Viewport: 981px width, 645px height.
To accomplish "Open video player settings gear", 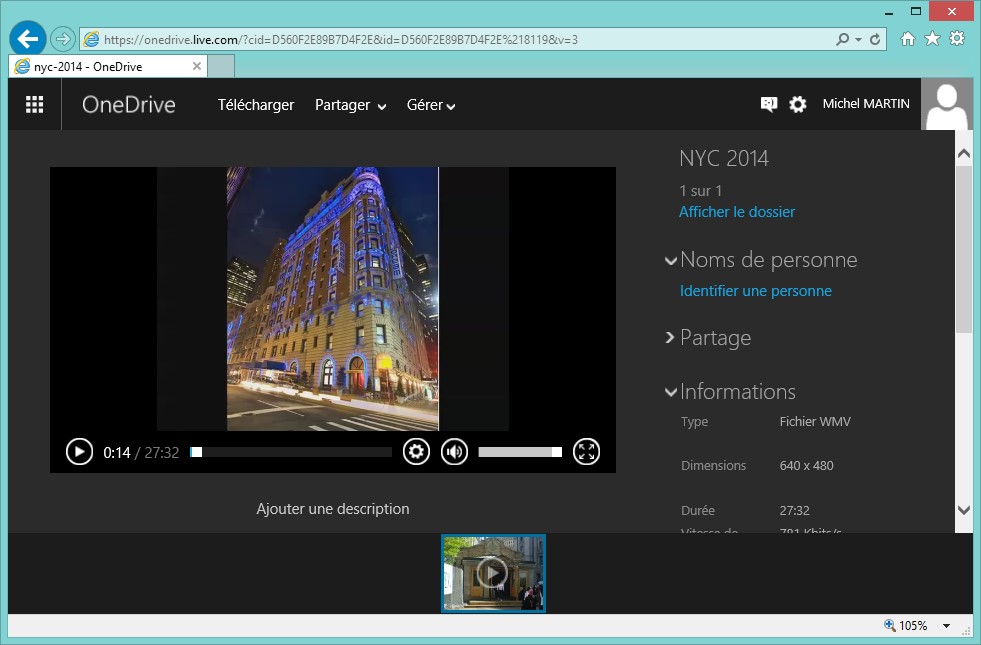I will pos(416,452).
